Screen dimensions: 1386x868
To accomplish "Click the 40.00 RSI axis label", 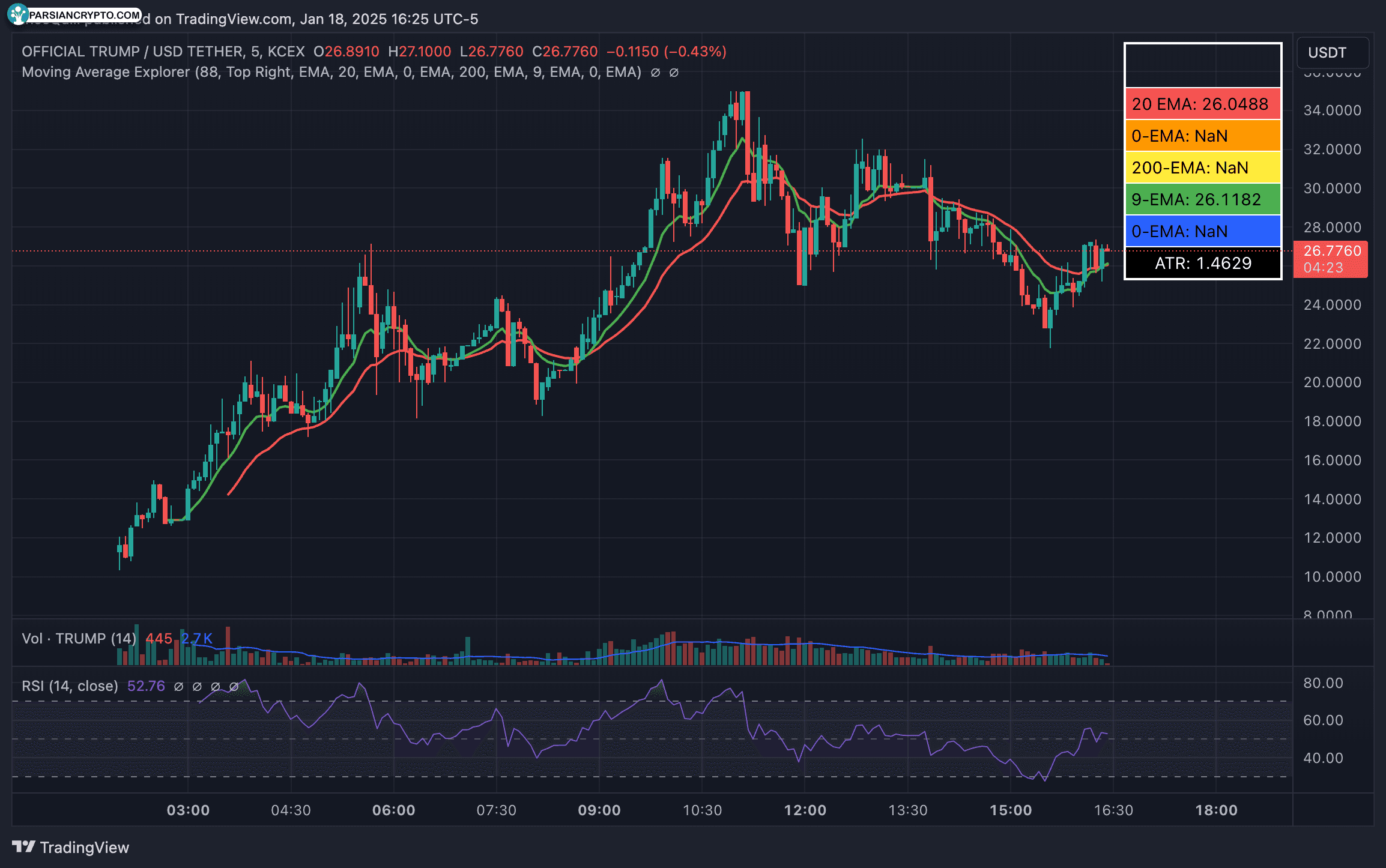I will (1323, 758).
